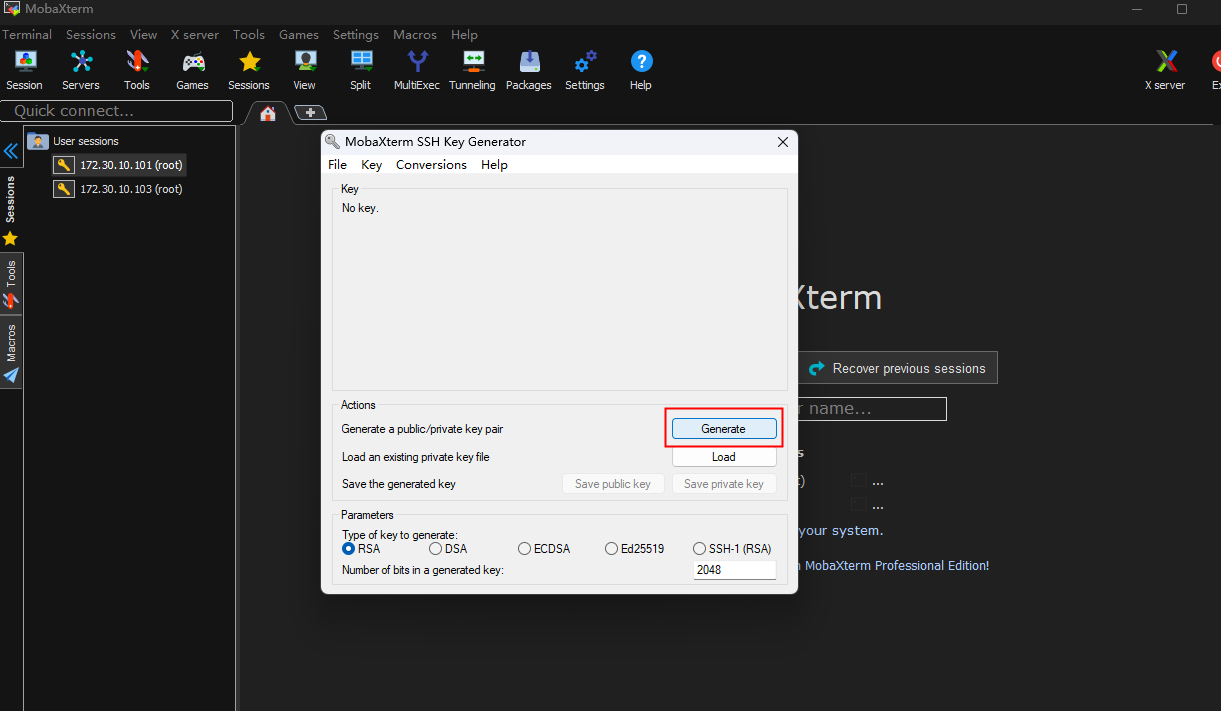
Task: Open the Terminal menu
Action: click(x=27, y=34)
